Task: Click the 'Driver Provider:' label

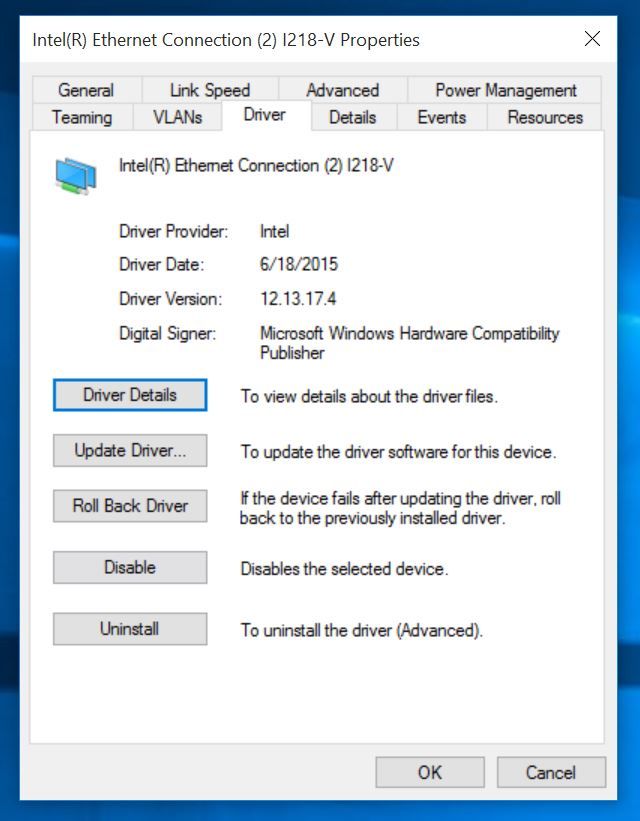Action: click(173, 231)
